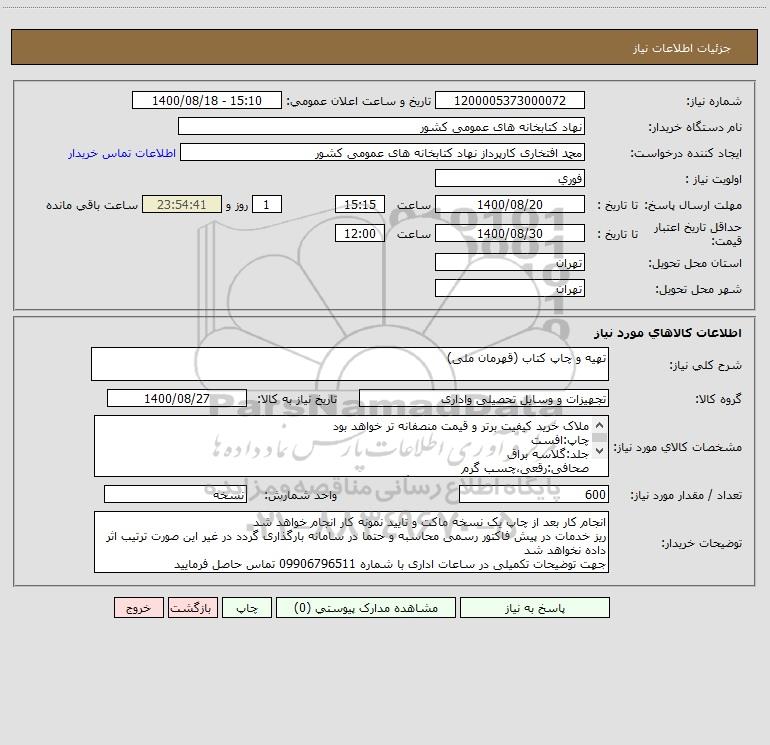Click the چاپ print button

tap(247, 608)
